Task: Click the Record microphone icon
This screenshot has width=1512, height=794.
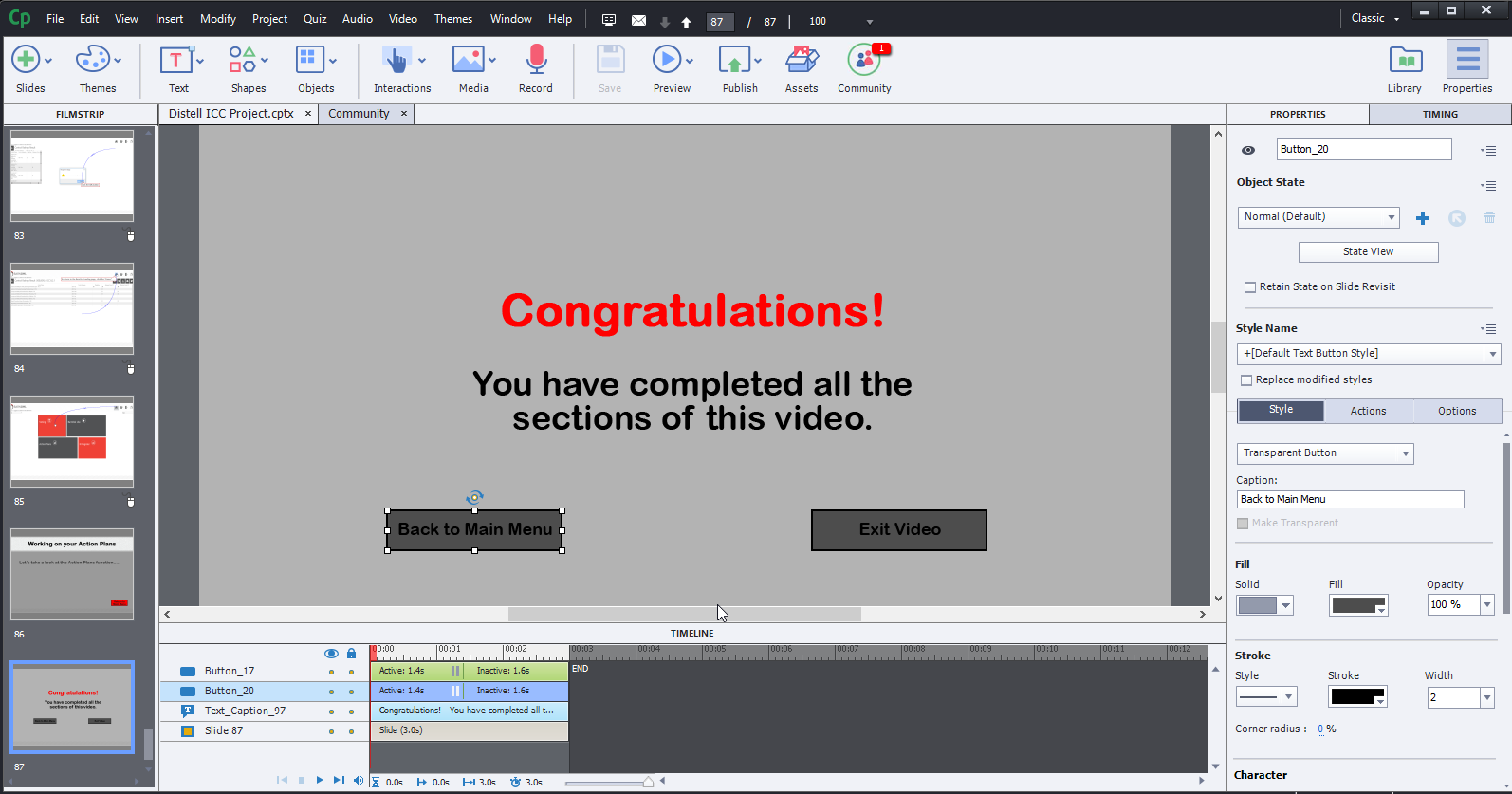Action: coord(536,60)
